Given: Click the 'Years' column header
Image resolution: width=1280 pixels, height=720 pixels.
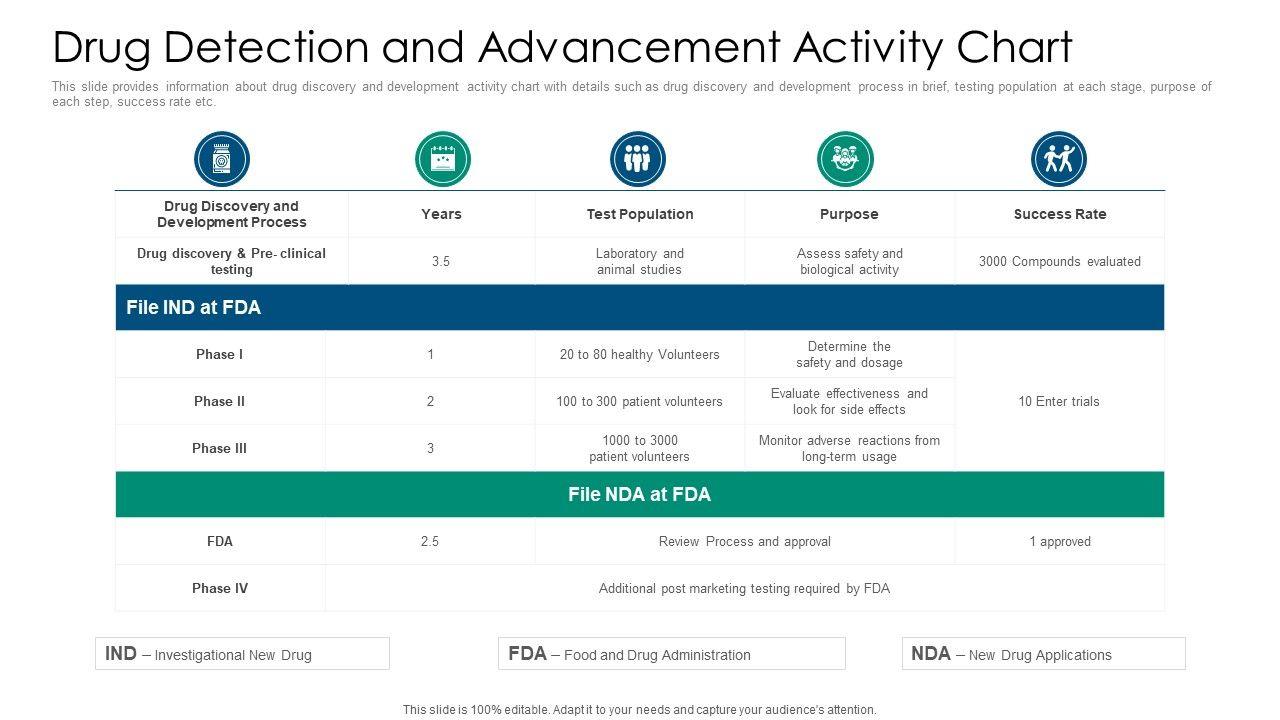Looking at the screenshot, I should pyautogui.click(x=441, y=214).
